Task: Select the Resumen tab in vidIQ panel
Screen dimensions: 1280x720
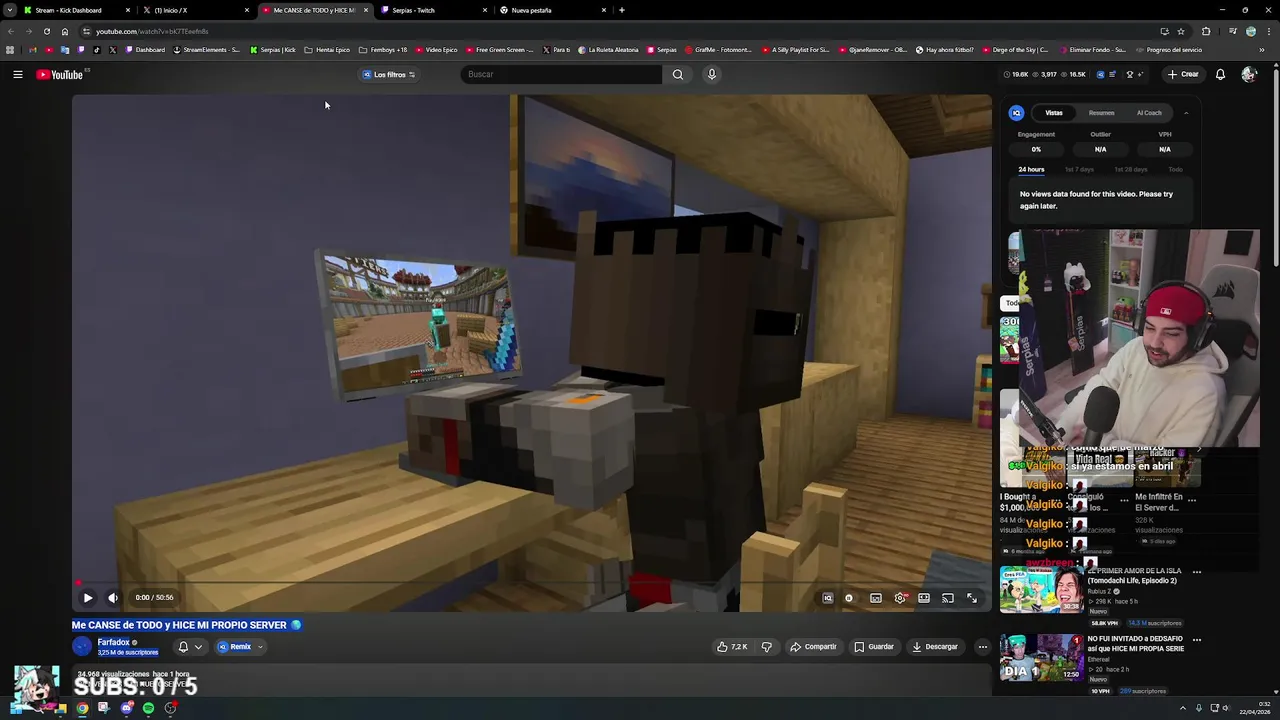Action: click(x=1101, y=113)
